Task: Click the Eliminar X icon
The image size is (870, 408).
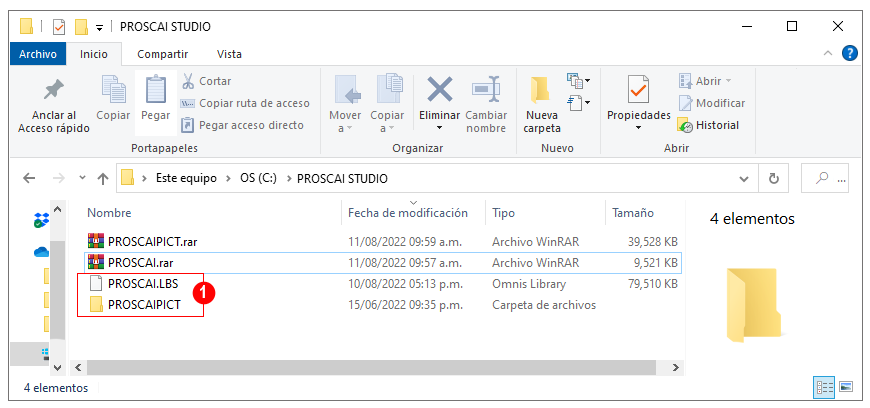Action: click(439, 89)
